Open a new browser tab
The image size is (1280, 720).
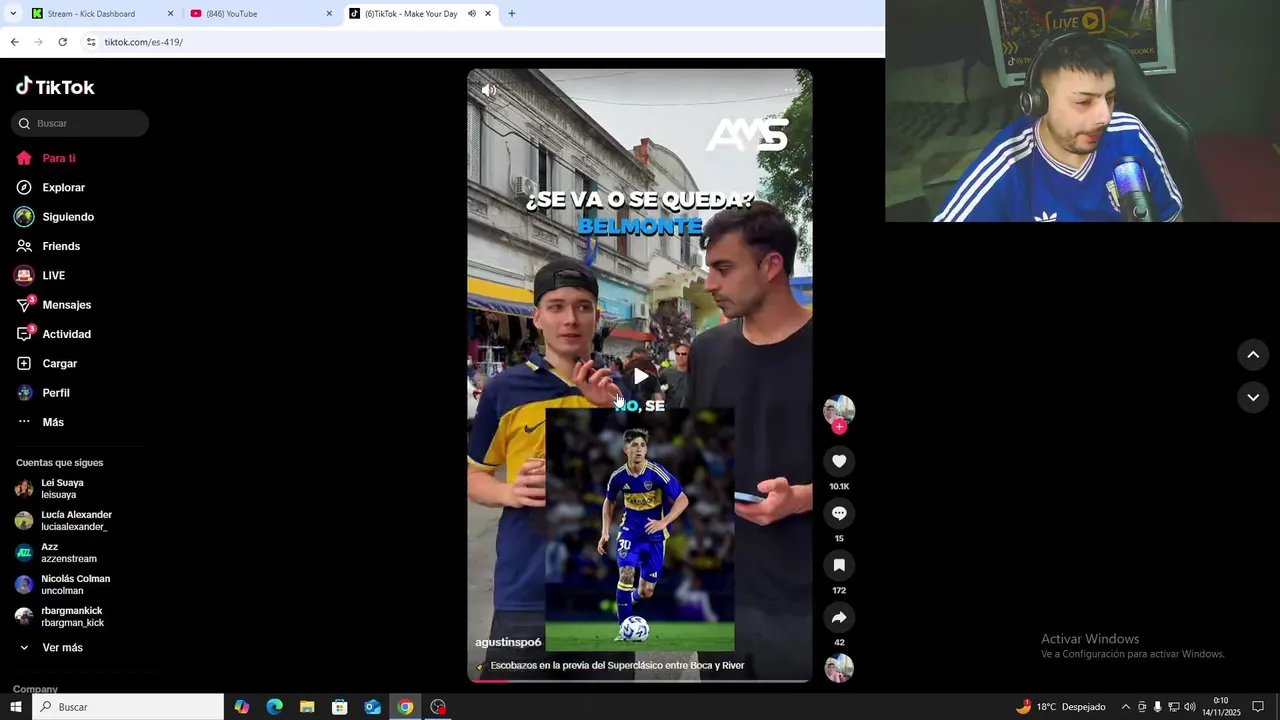(x=512, y=14)
